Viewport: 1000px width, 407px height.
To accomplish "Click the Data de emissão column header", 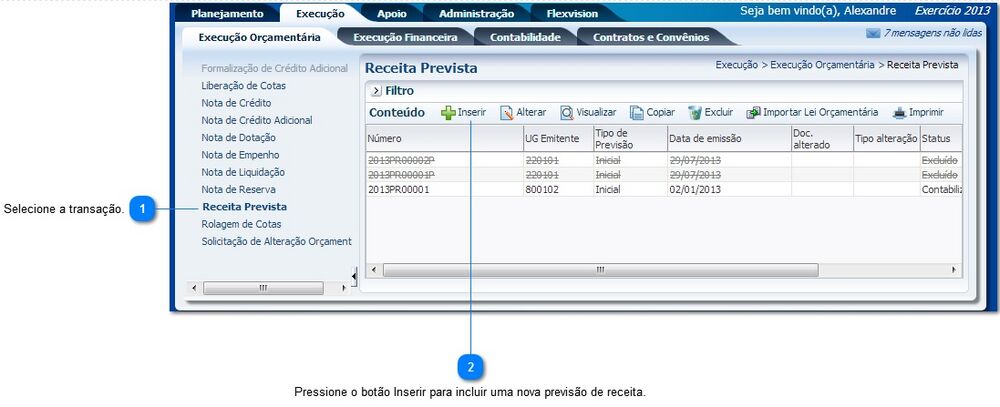I will [707, 138].
